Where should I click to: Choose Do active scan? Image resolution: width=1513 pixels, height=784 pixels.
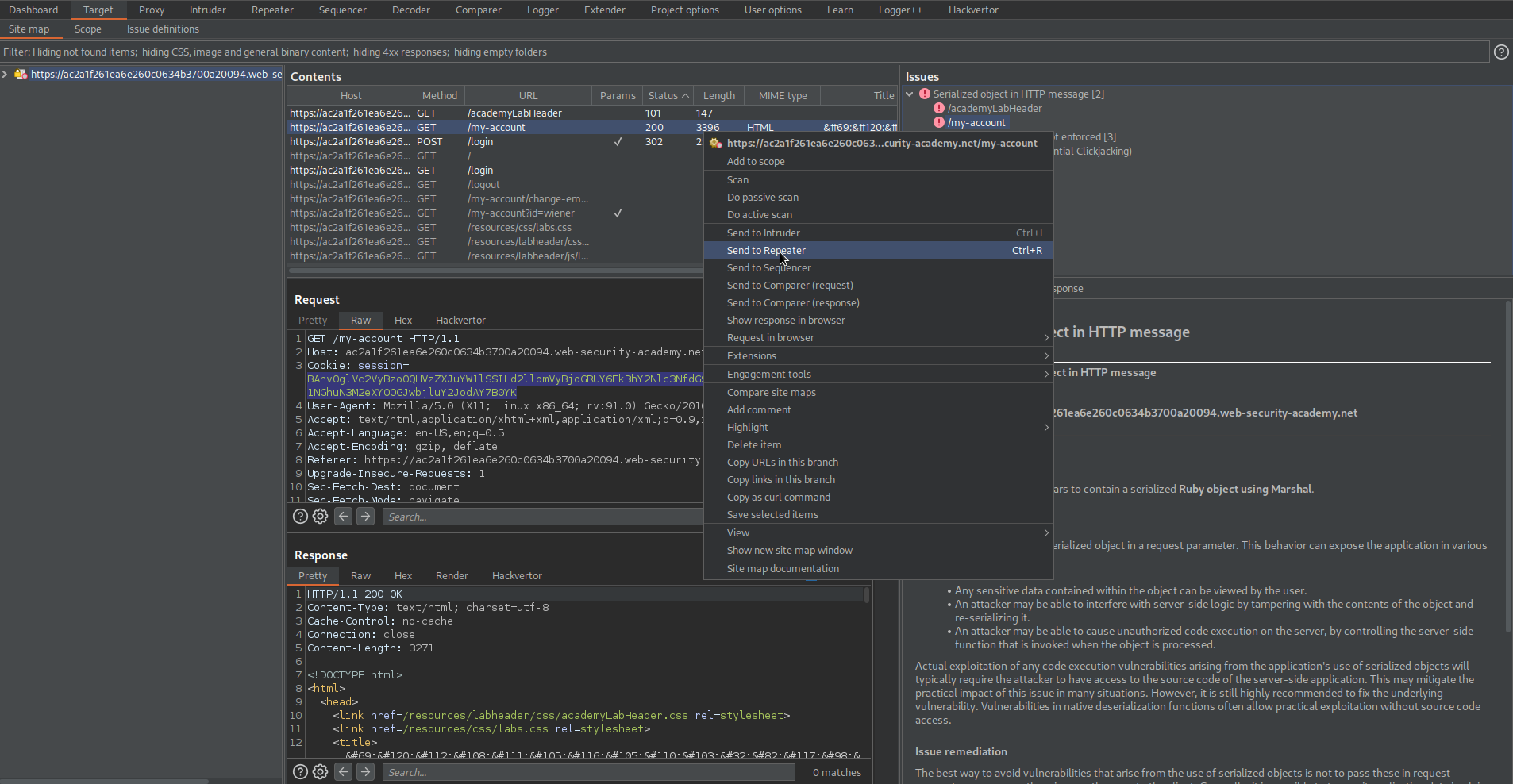coord(878,215)
